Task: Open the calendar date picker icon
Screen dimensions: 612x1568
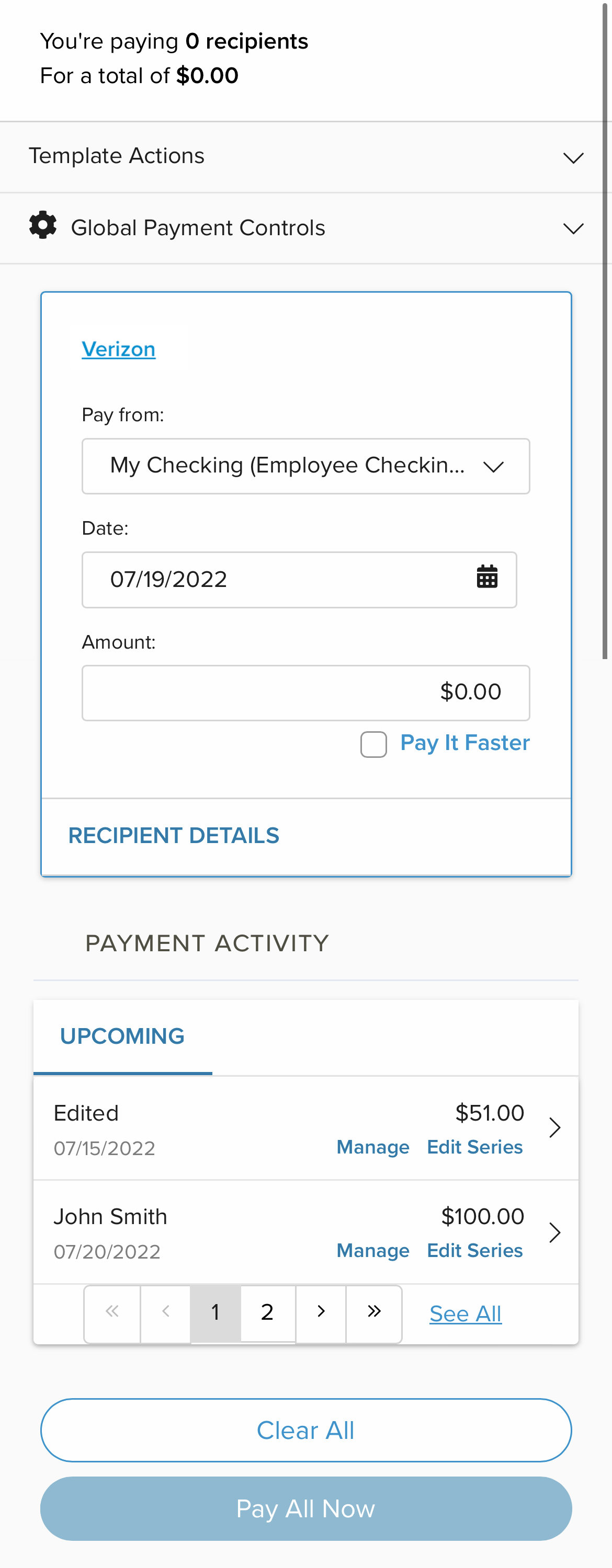Action: pyautogui.click(x=486, y=577)
